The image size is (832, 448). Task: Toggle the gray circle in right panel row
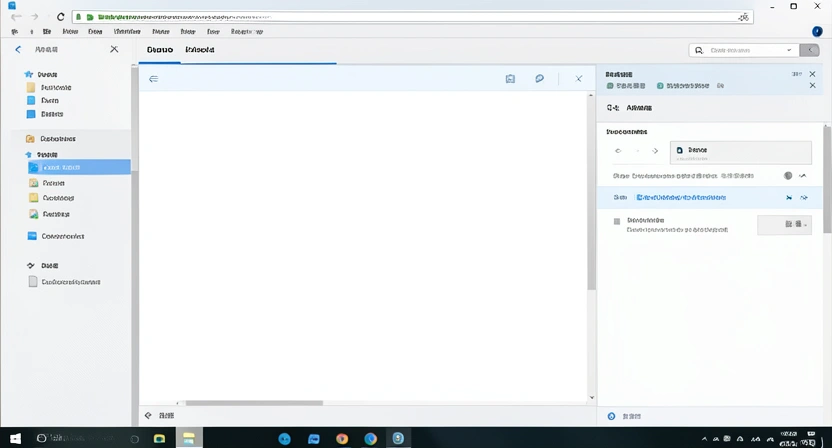[x=788, y=176]
